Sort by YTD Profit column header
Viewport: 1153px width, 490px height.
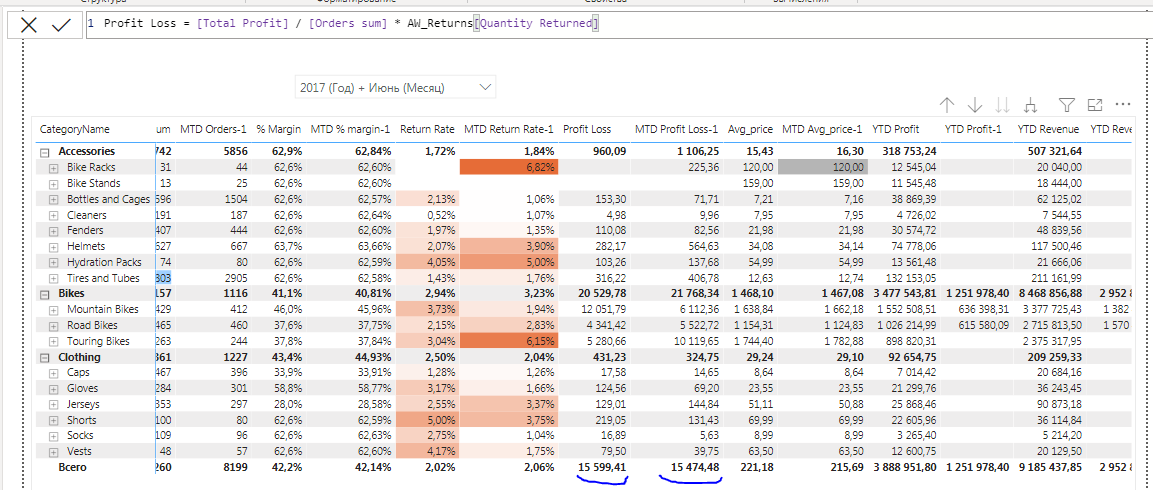click(896, 129)
